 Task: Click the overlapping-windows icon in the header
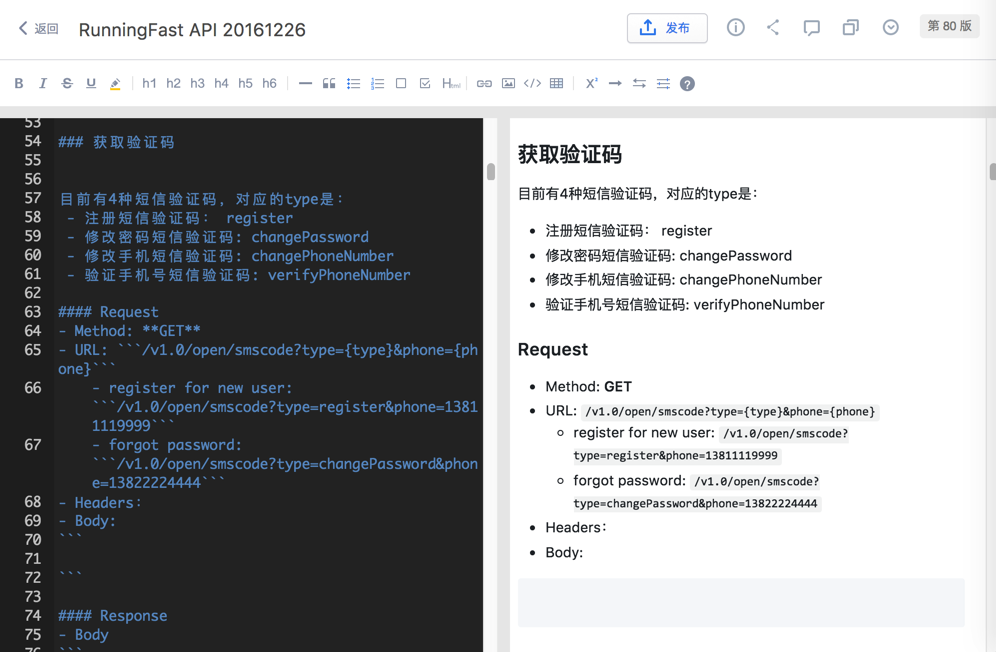pyautogui.click(x=851, y=27)
